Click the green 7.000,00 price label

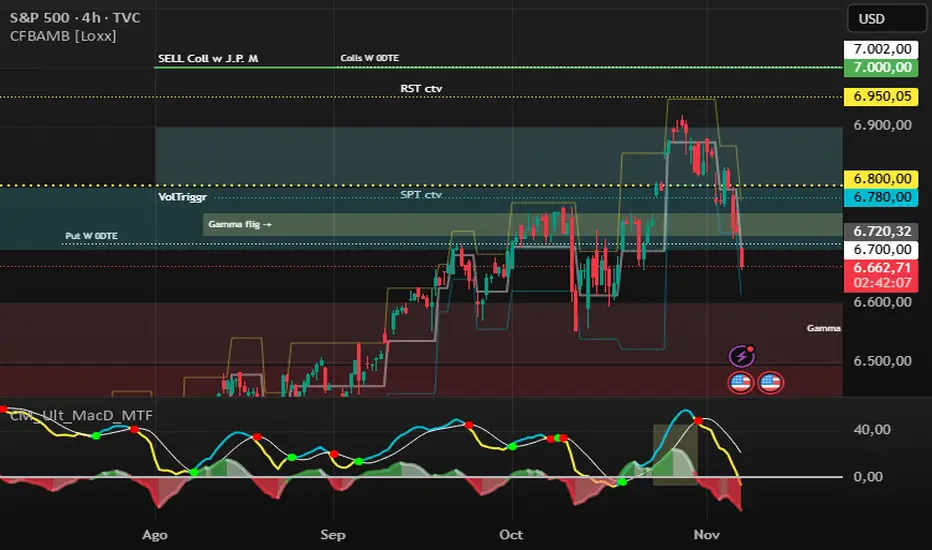tap(881, 67)
